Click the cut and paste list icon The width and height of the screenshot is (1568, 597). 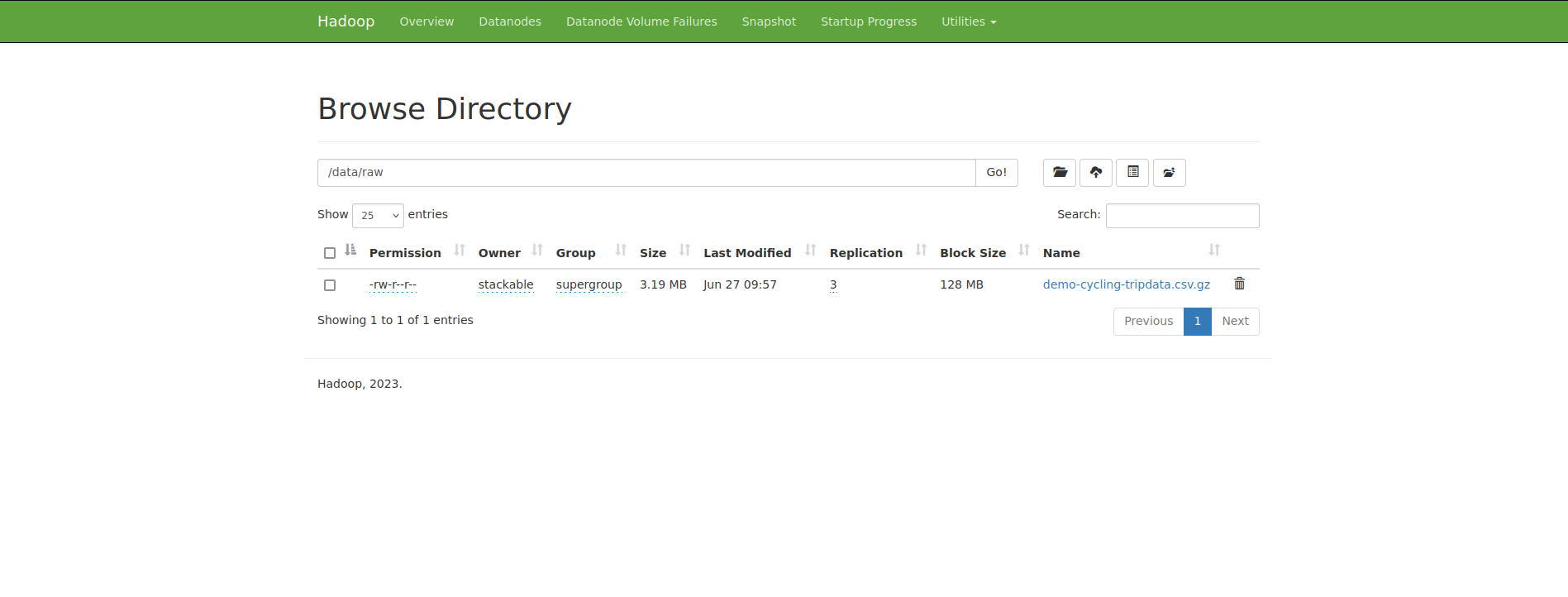(1132, 173)
